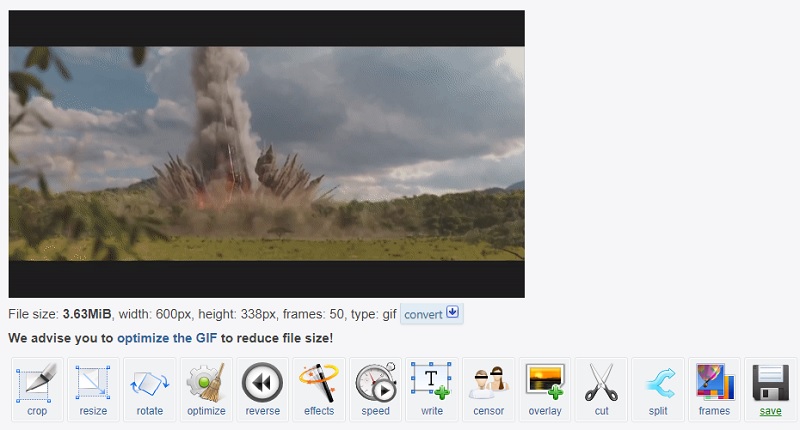Click the file size value 3.63MiB

point(87,314)
